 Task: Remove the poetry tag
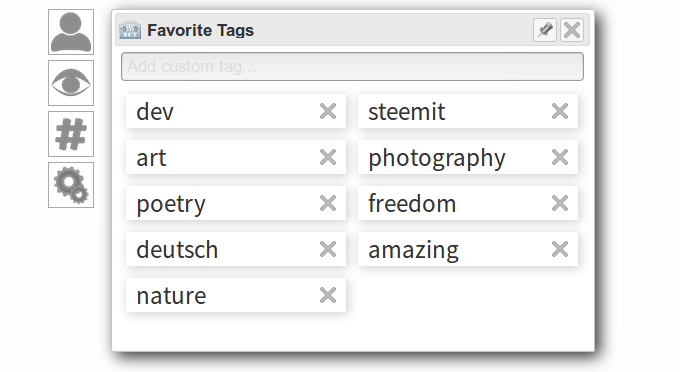tap(328, 203)
